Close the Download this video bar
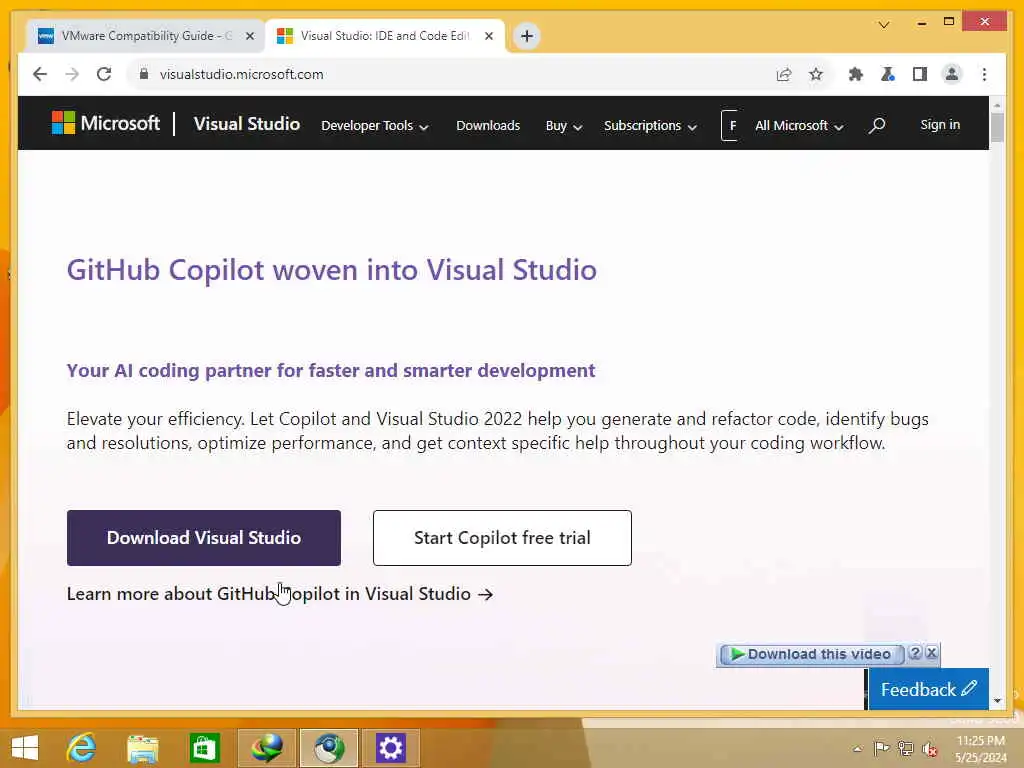 932,652
